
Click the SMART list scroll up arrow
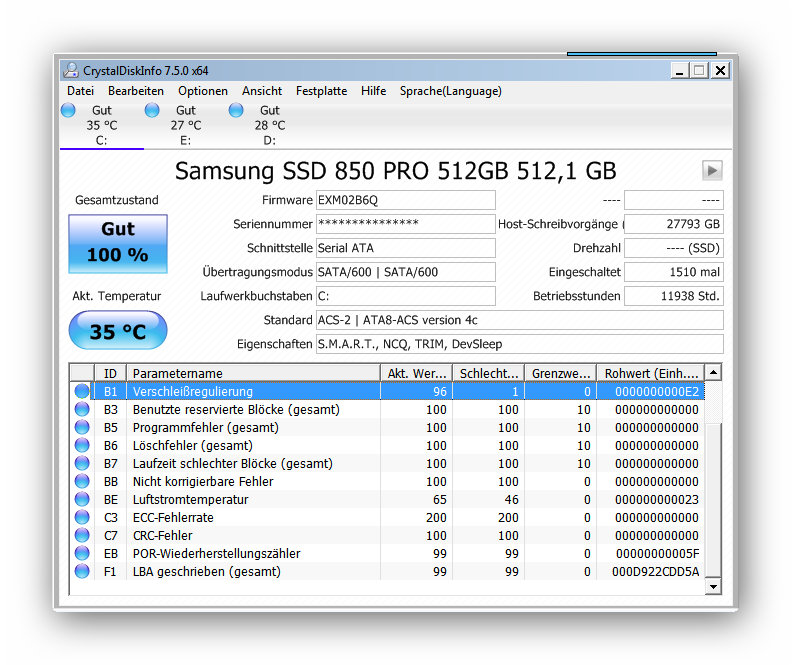coord(713,373)
